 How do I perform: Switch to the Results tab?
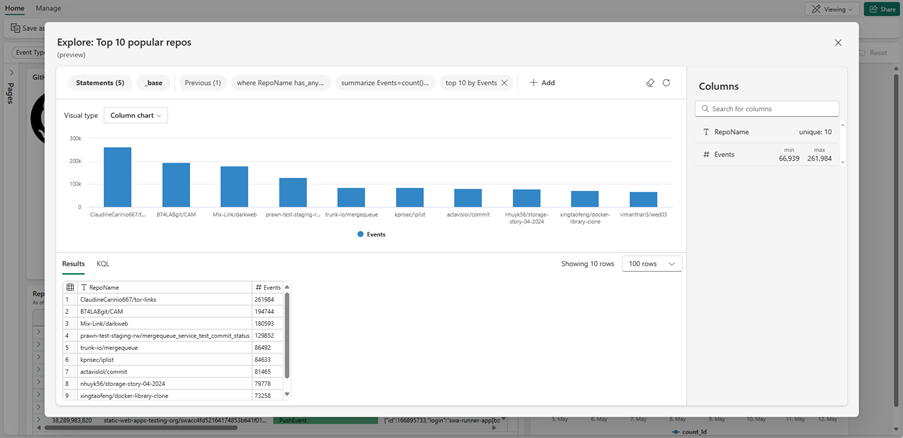(x=73, y=264)
